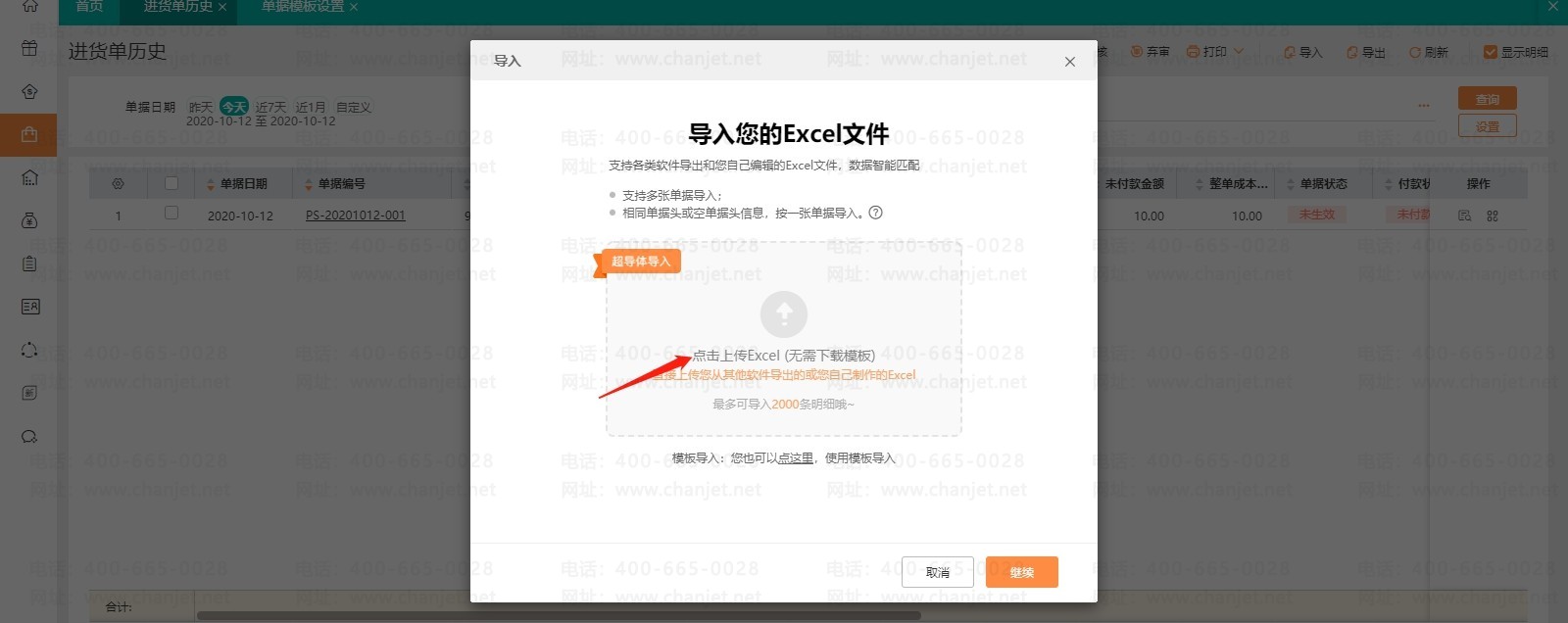Click the 刷新 refresh toolbar button
The image size is (1568, 623).
1429,53
